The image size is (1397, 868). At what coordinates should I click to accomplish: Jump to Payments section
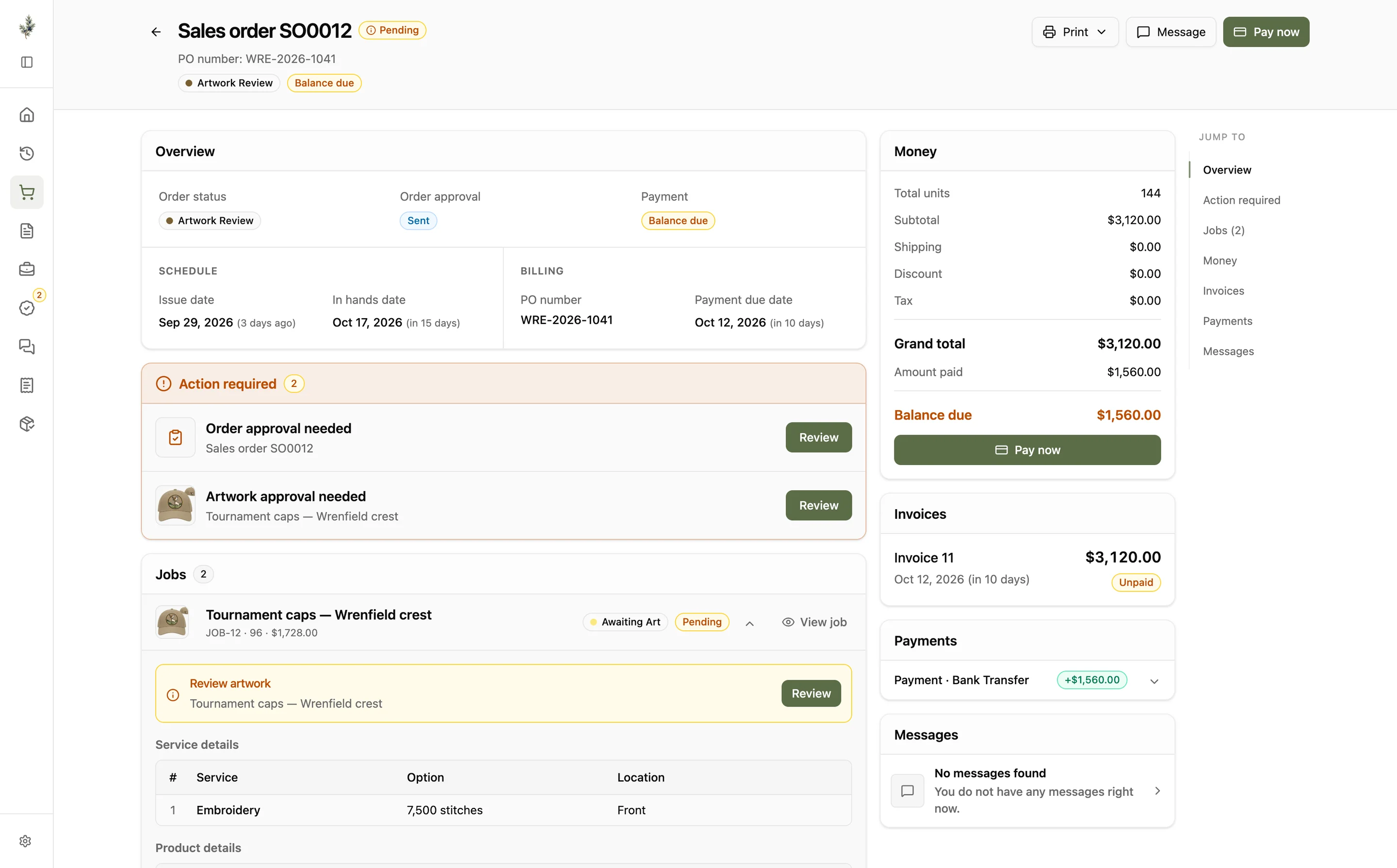click(x=1228, y=321)
